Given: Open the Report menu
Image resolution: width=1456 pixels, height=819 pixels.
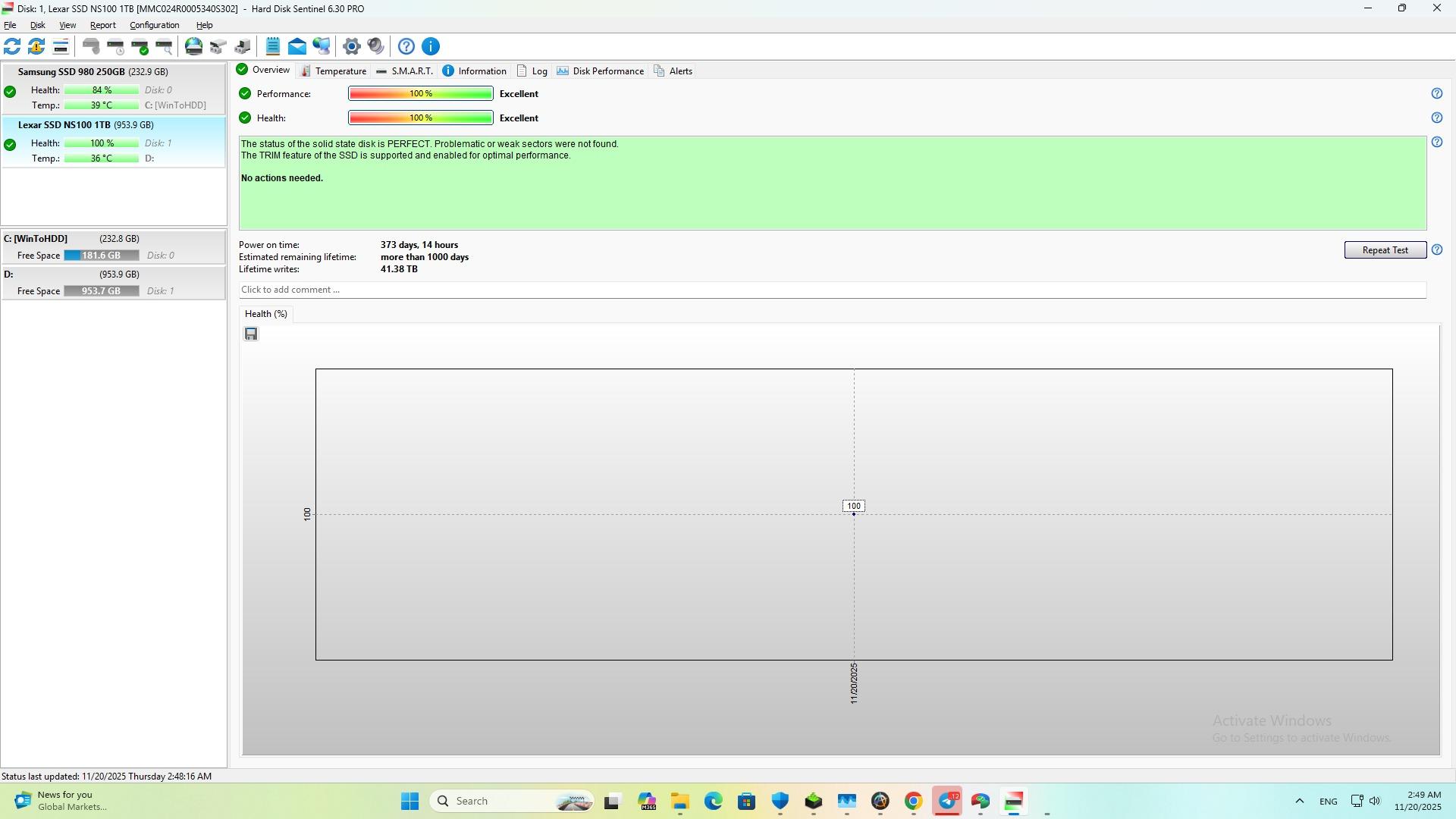Looking at the screenshot, I should click(x=102, y=25).
